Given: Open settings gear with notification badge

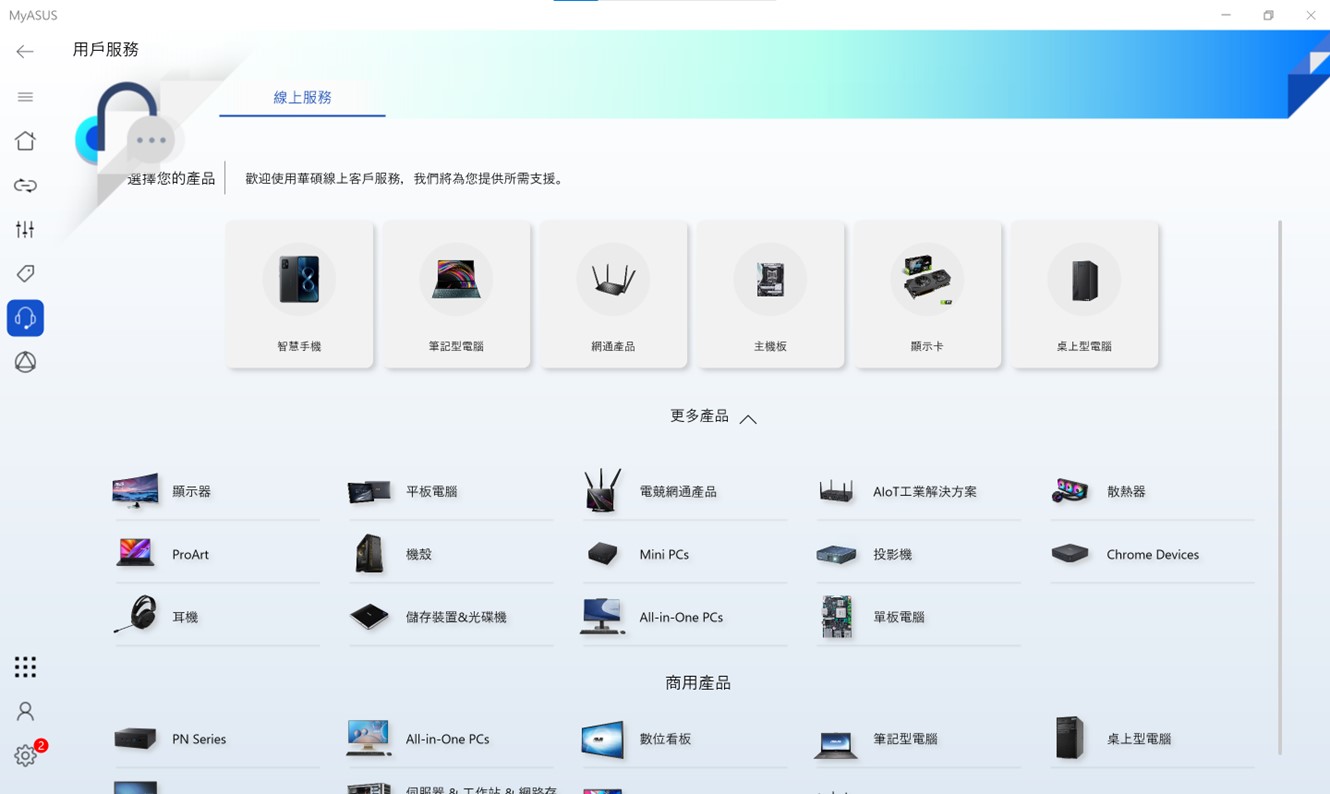Looking at the screenshot, I should [x=27, y=754].
